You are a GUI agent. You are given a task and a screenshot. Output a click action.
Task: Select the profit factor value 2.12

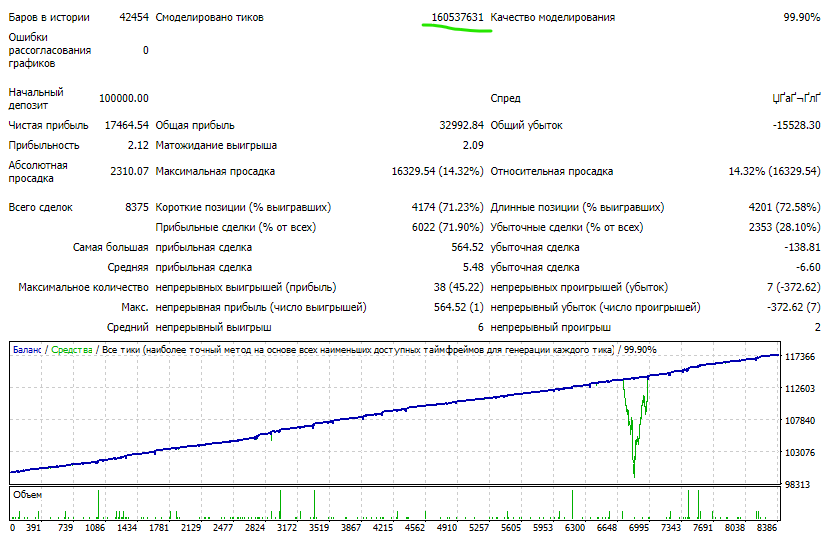[138, 145]
